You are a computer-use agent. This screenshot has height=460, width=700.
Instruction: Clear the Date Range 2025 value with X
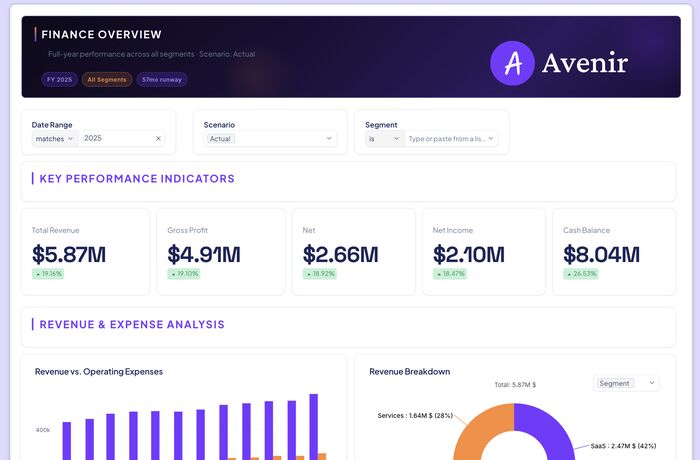158,138
